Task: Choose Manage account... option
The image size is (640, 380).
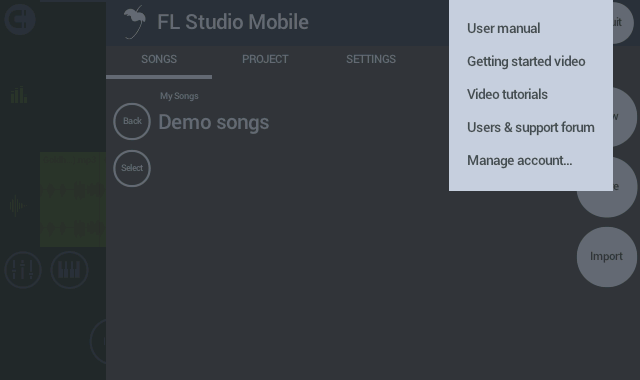Action: click(520, 160)
